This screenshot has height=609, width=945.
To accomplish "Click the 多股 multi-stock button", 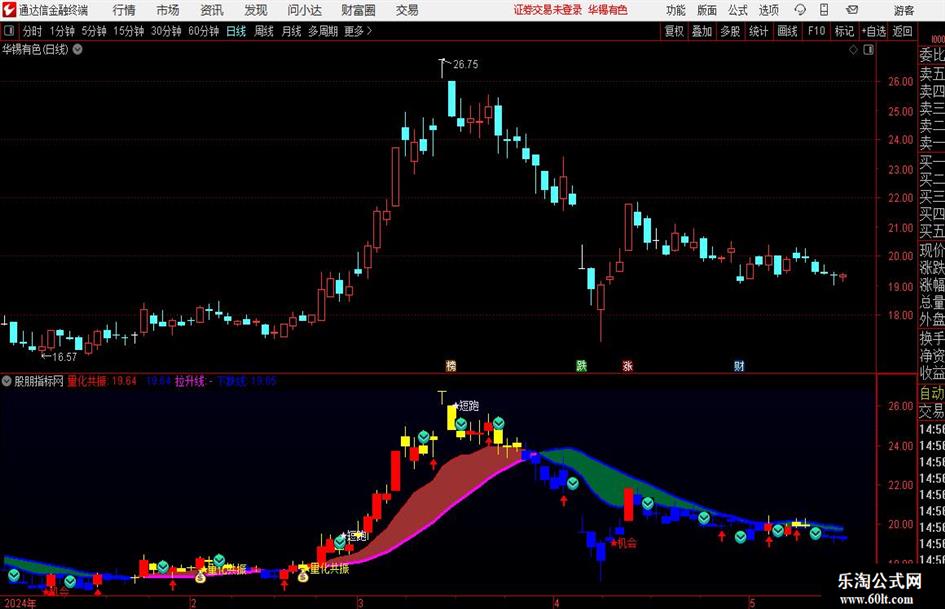I will (x=730, y=31).
